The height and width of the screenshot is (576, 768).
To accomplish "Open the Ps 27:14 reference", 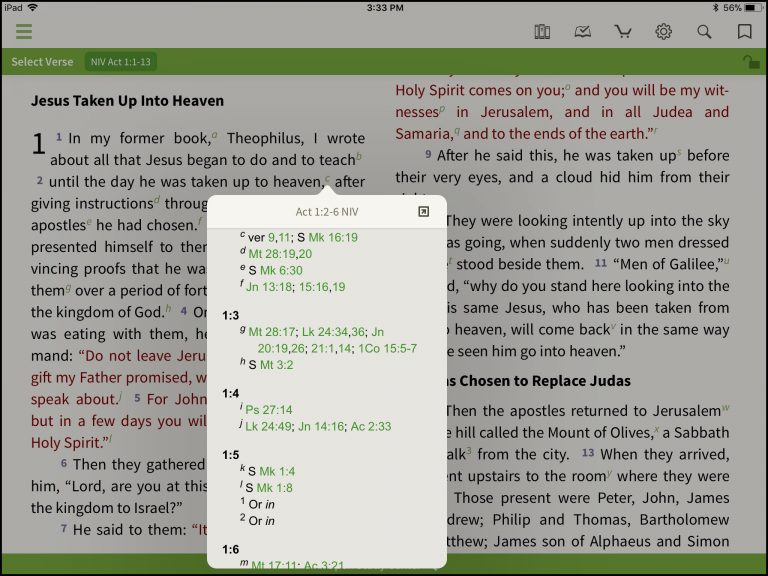I will [x=269, y=409].
